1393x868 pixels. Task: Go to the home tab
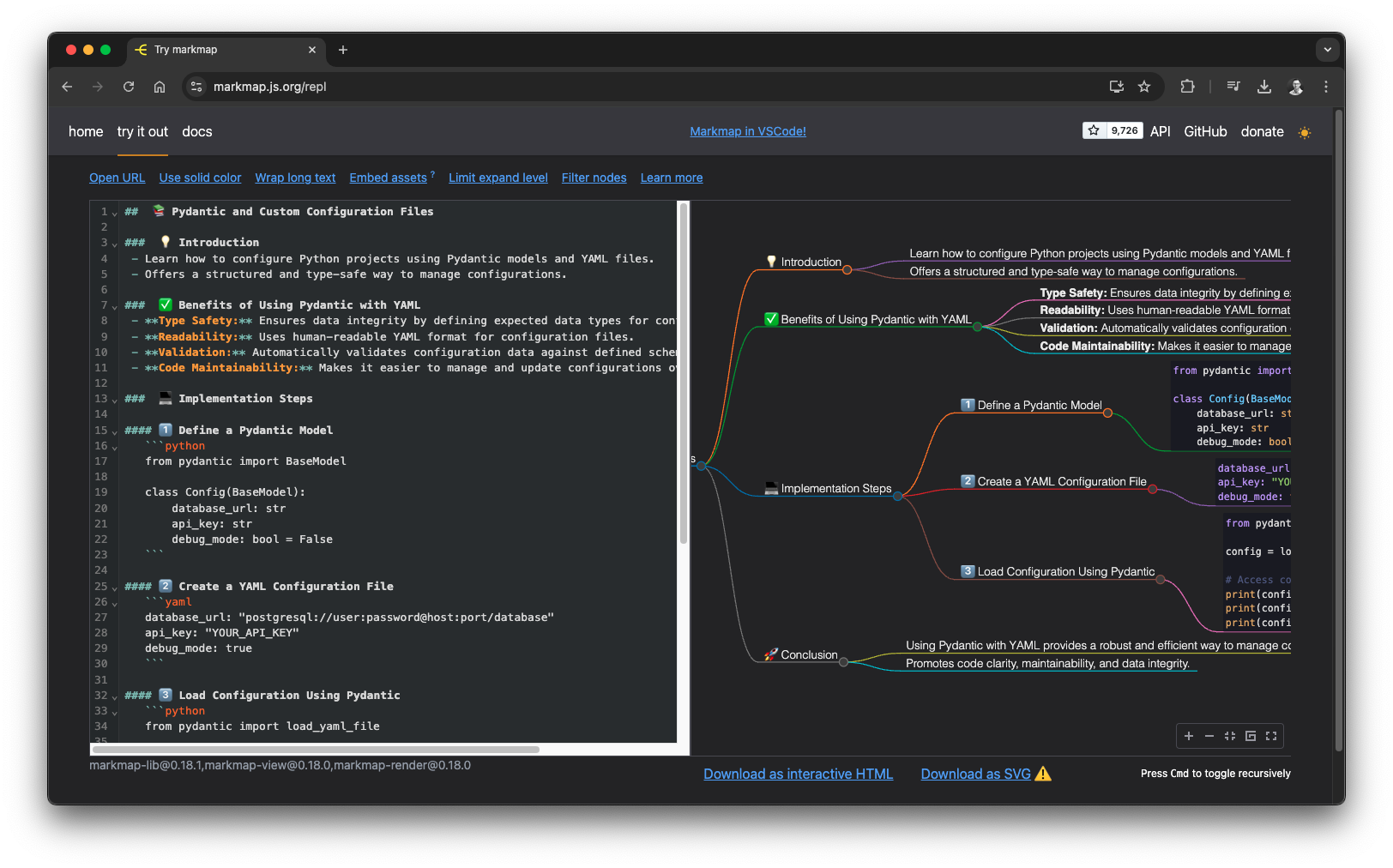coord(85,131)
